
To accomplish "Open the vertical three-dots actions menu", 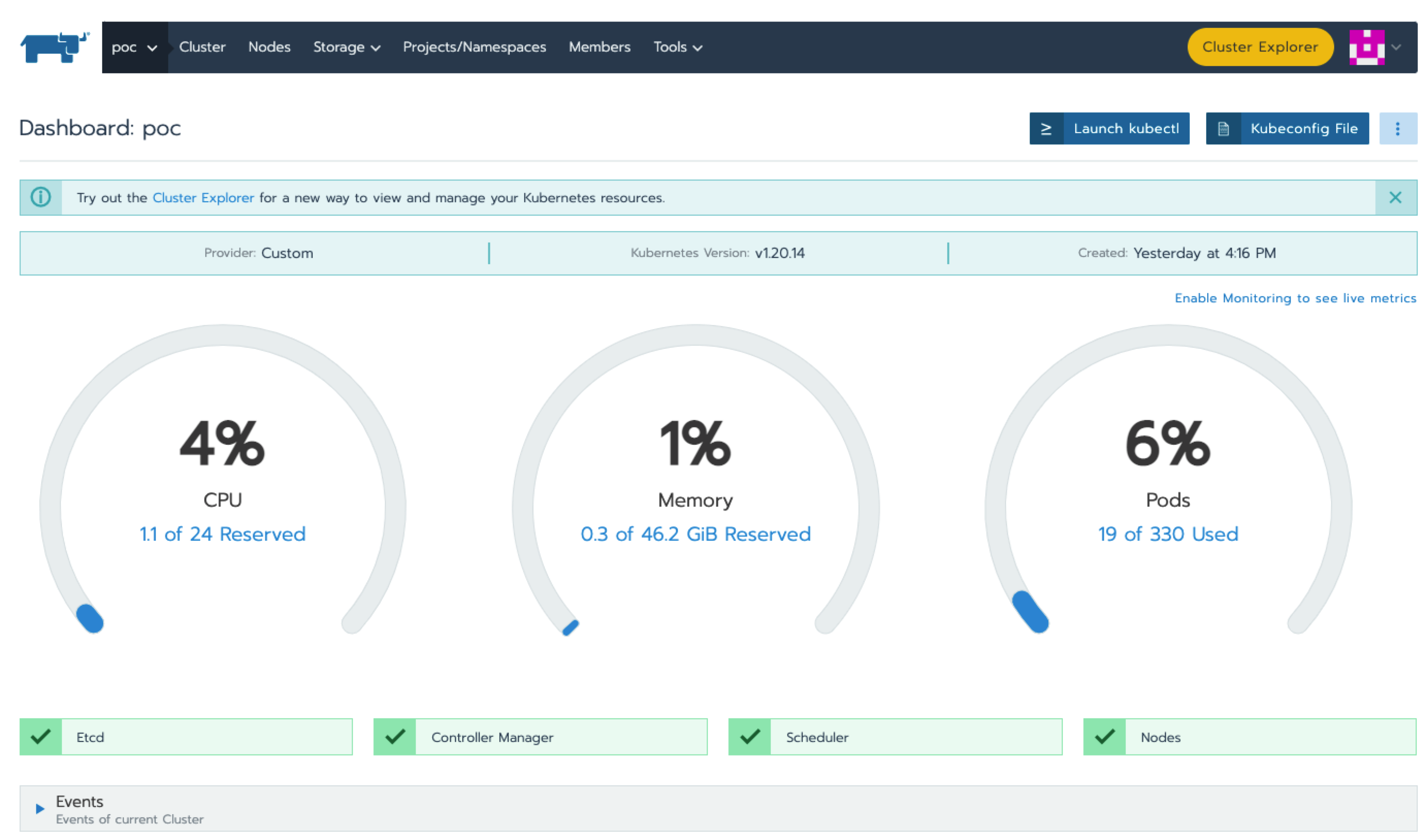I will click(1397, 129).
